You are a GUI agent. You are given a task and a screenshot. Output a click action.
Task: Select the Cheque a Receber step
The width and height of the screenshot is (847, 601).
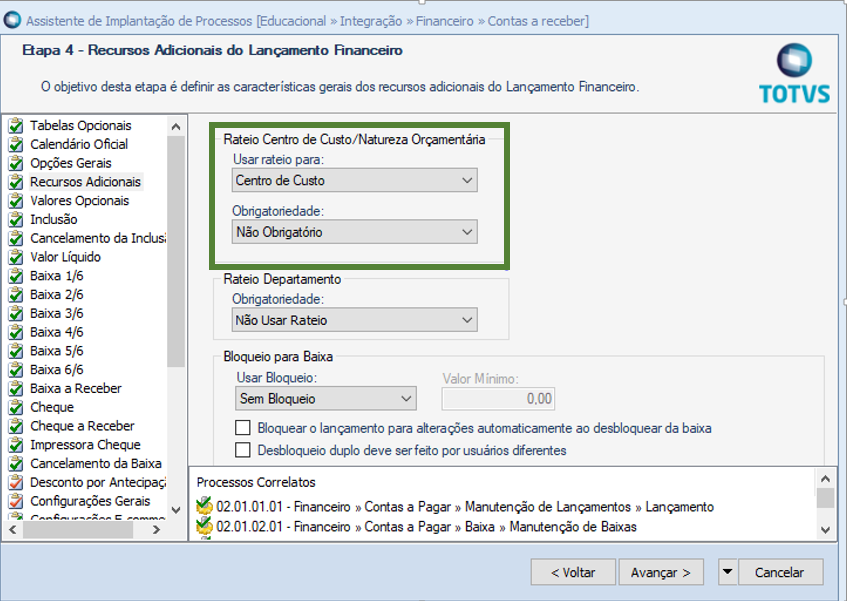click(82, 427)
